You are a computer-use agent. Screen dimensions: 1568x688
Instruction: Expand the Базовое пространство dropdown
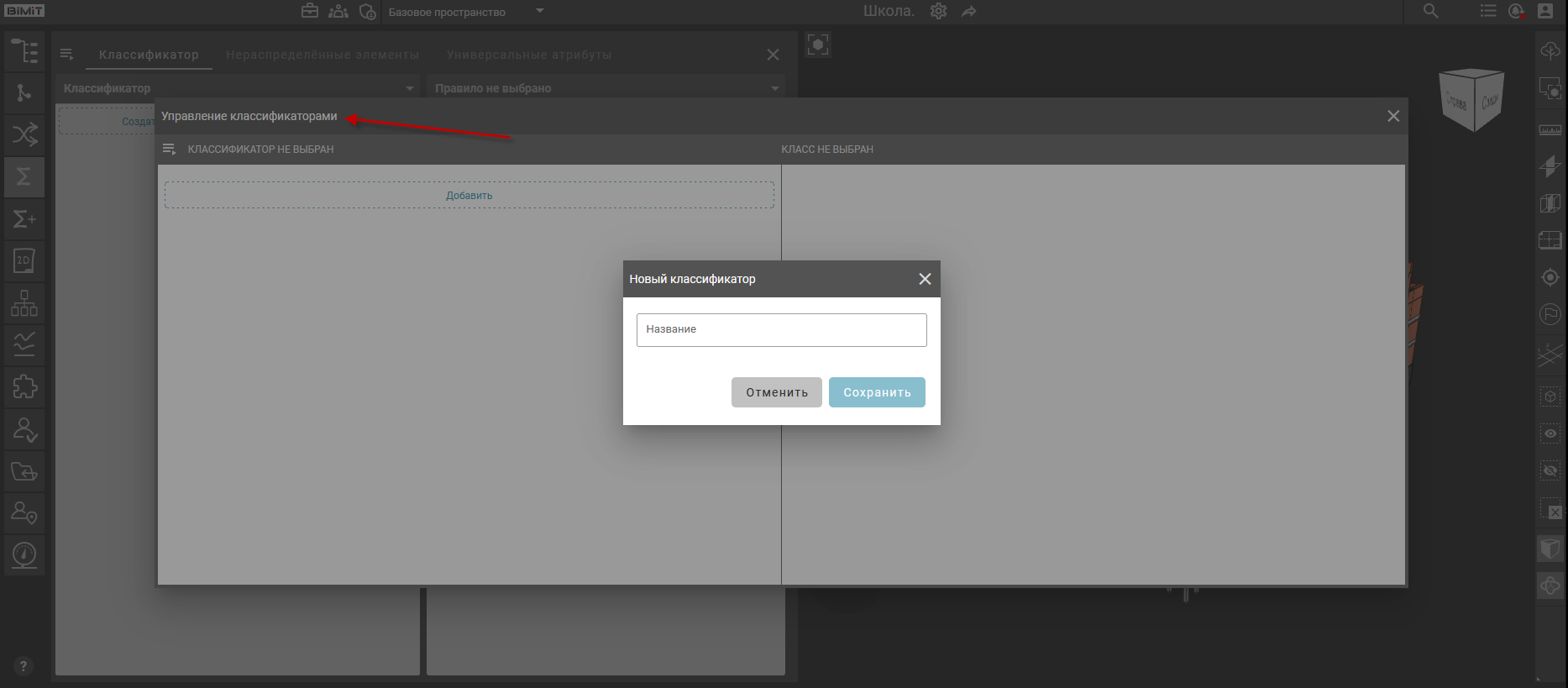[540, 12]
